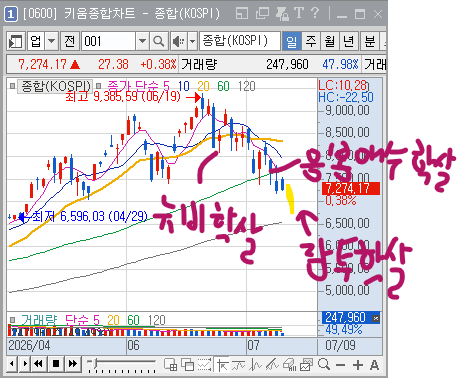457x378 pixels.
Task: Click the speaker sound alert icon
Action: point(179,41)
